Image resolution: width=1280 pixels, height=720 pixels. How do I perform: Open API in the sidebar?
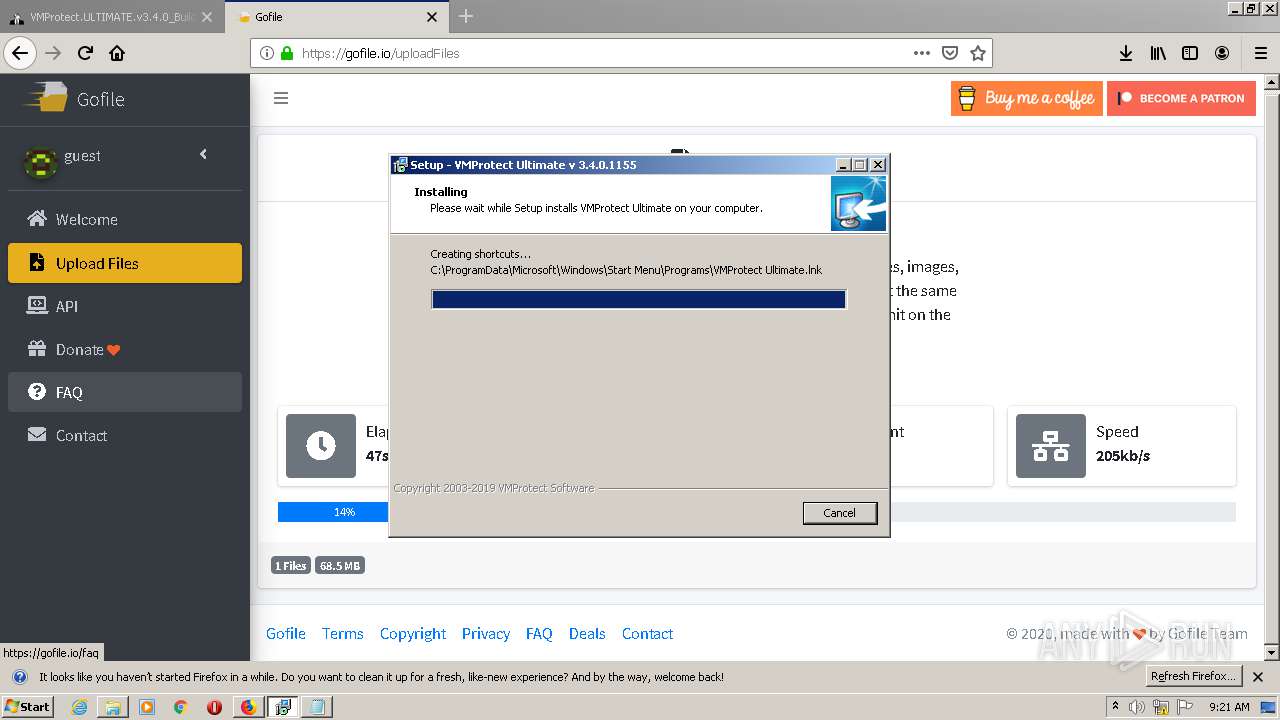[x=125, y=306]
